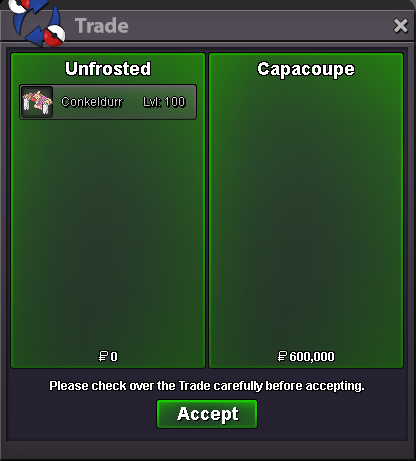Click the Pokedollar symbol beside 600,000
Image resolution: width=416 pixels, height=461 pixels.
(282, 356)
